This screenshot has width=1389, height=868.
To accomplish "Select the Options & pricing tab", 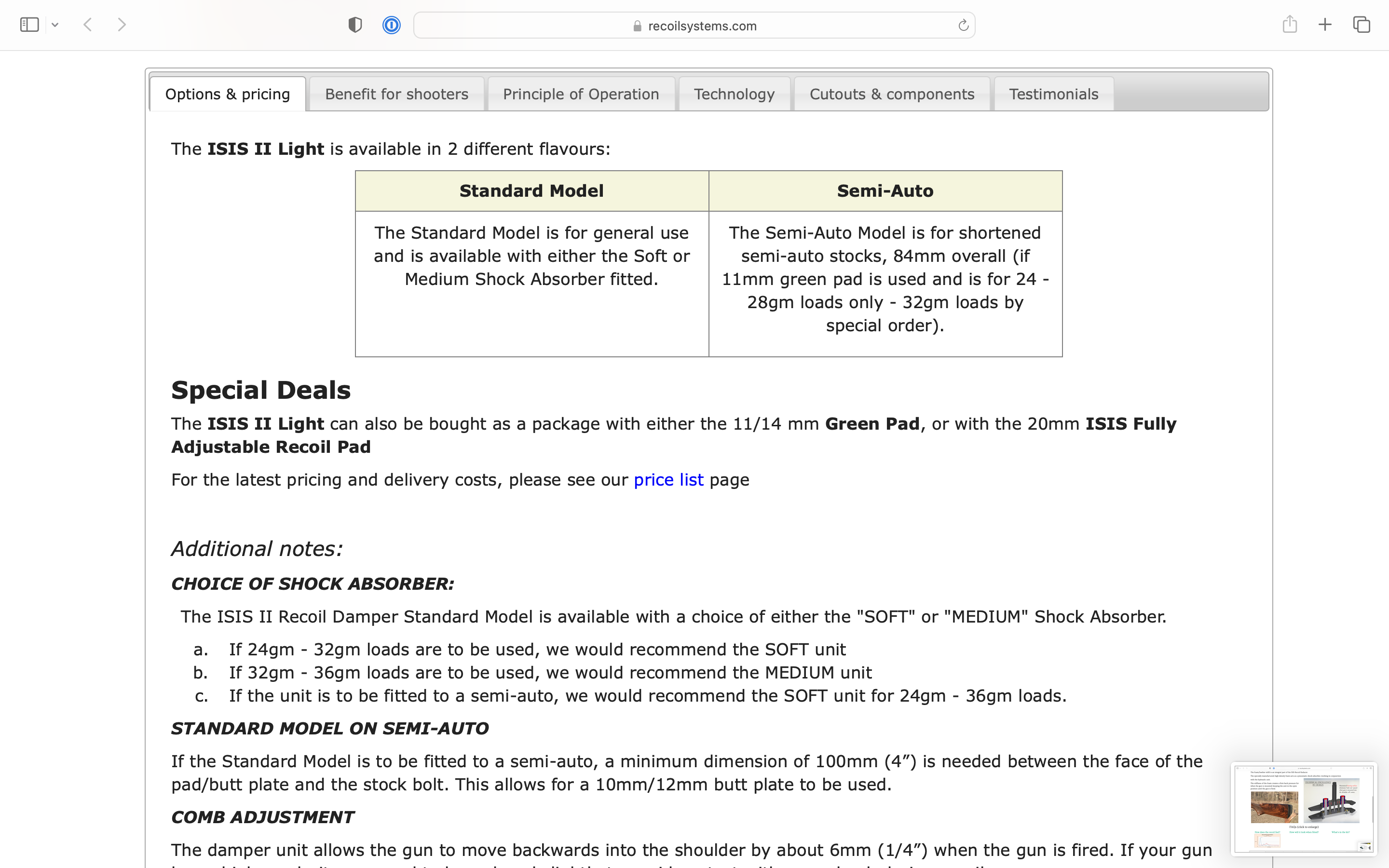I will point(228,94).
